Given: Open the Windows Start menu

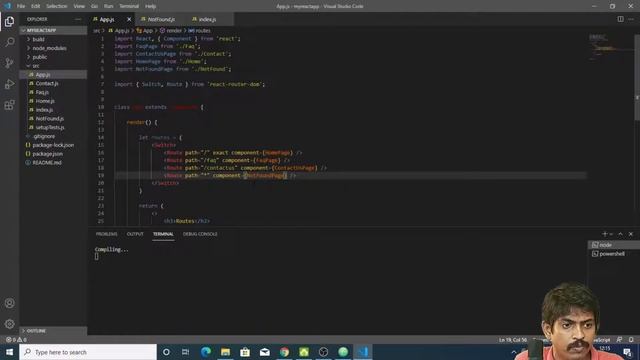Looking at the screenshot, I should click(x=9, y=352).
